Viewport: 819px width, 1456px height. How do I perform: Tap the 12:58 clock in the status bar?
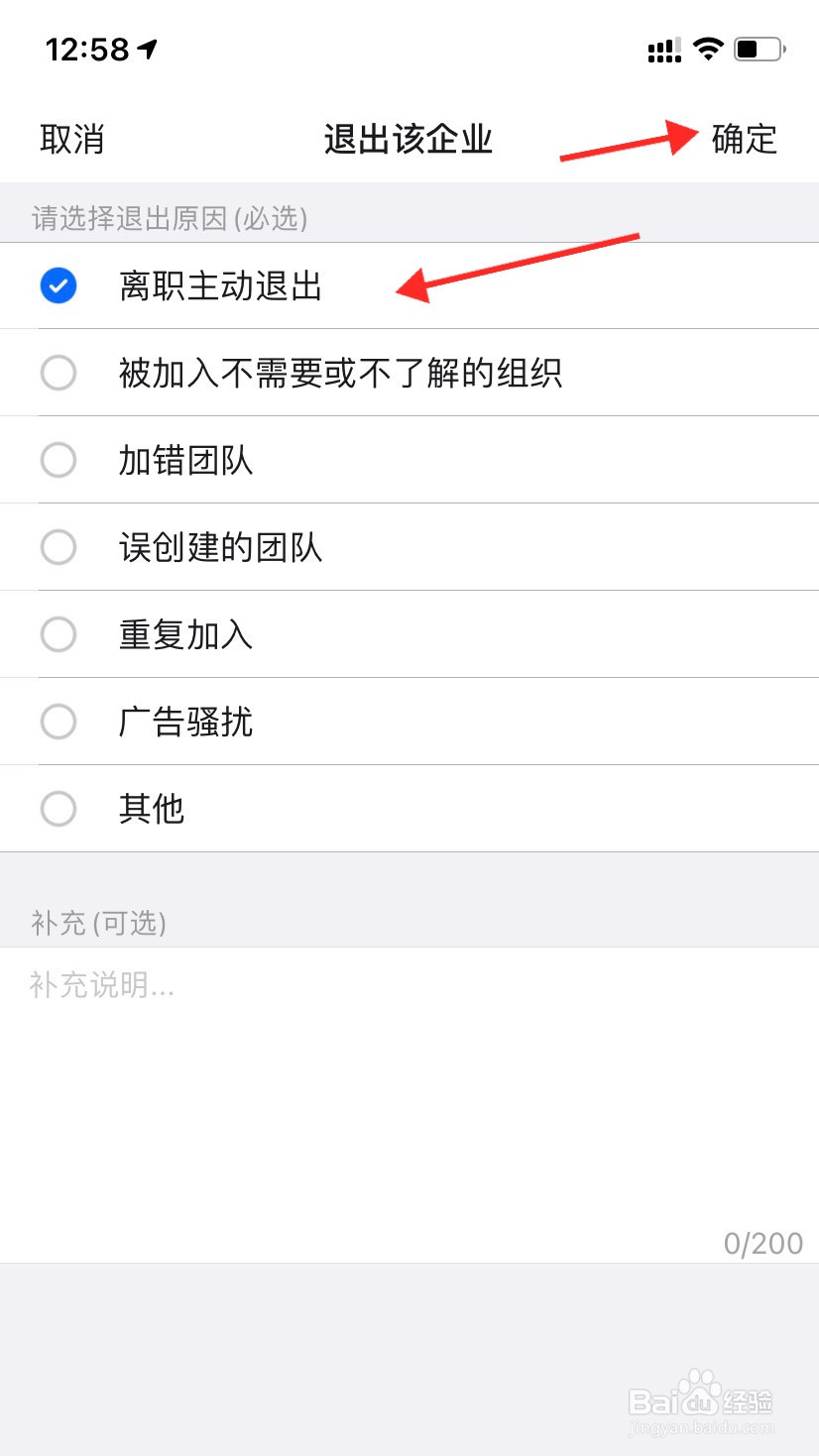tap(87, 50)
